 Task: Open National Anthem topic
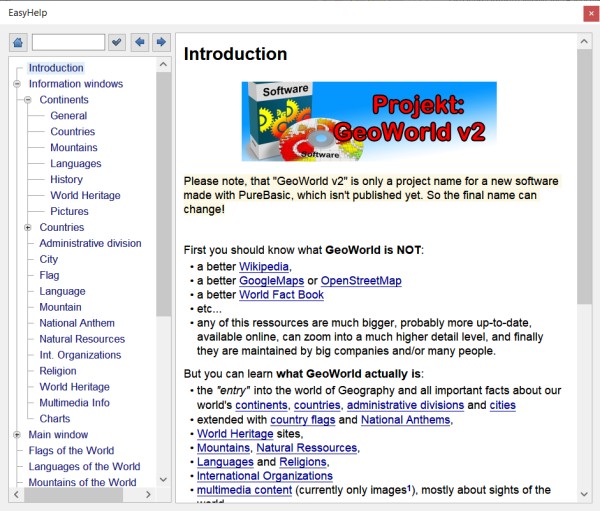[77, 323]
